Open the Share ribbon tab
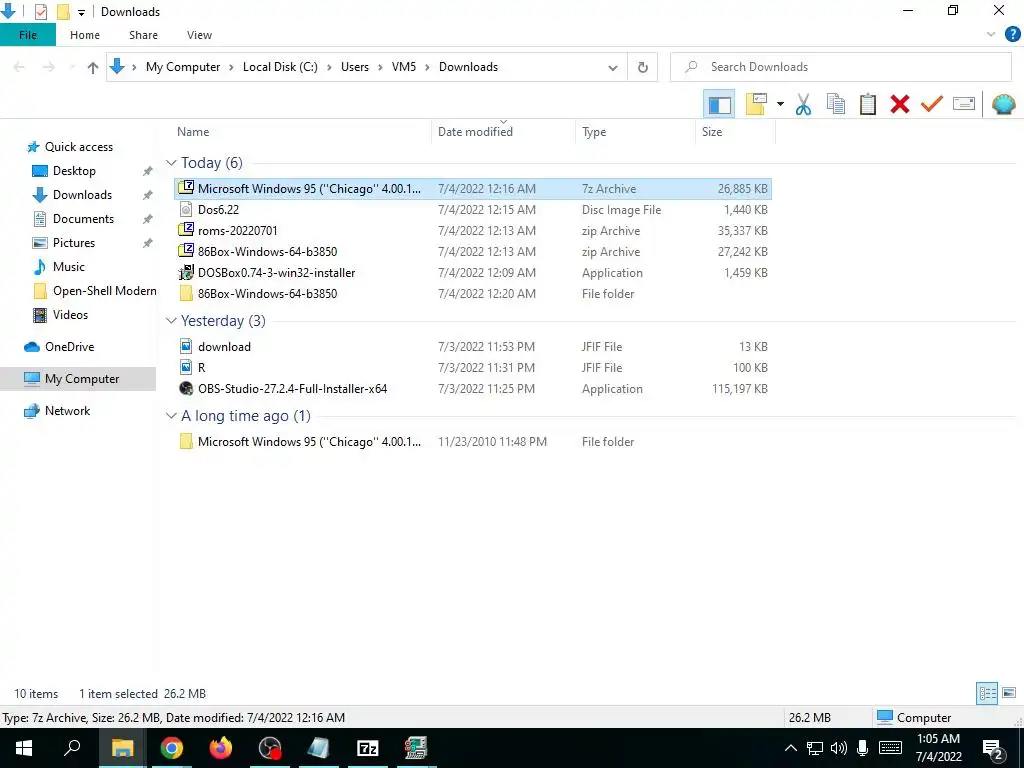Viewport: 1024px width, 768px height. [143, 35]
